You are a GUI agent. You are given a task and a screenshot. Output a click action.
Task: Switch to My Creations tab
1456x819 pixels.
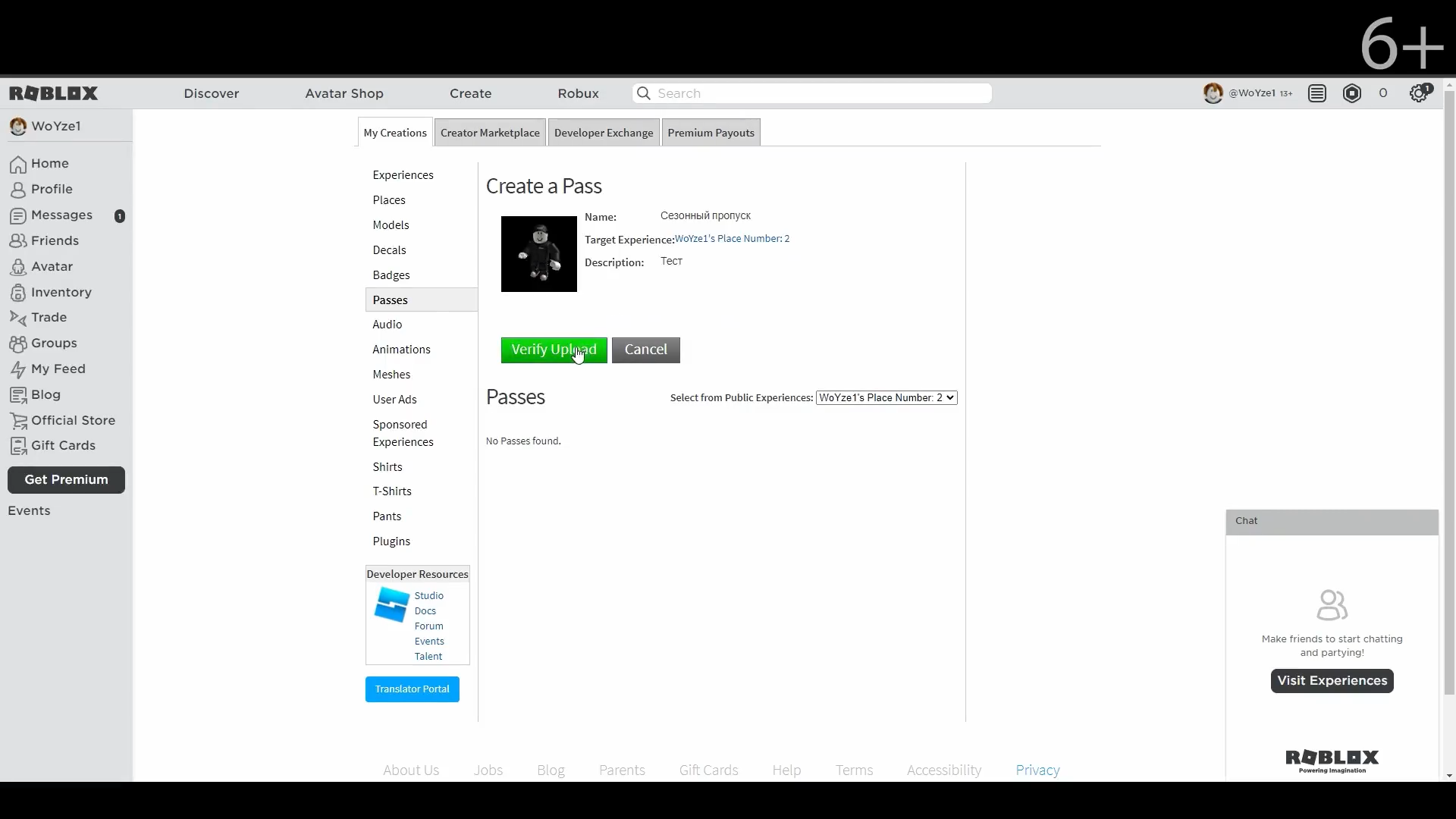click(x=395, y=132)
